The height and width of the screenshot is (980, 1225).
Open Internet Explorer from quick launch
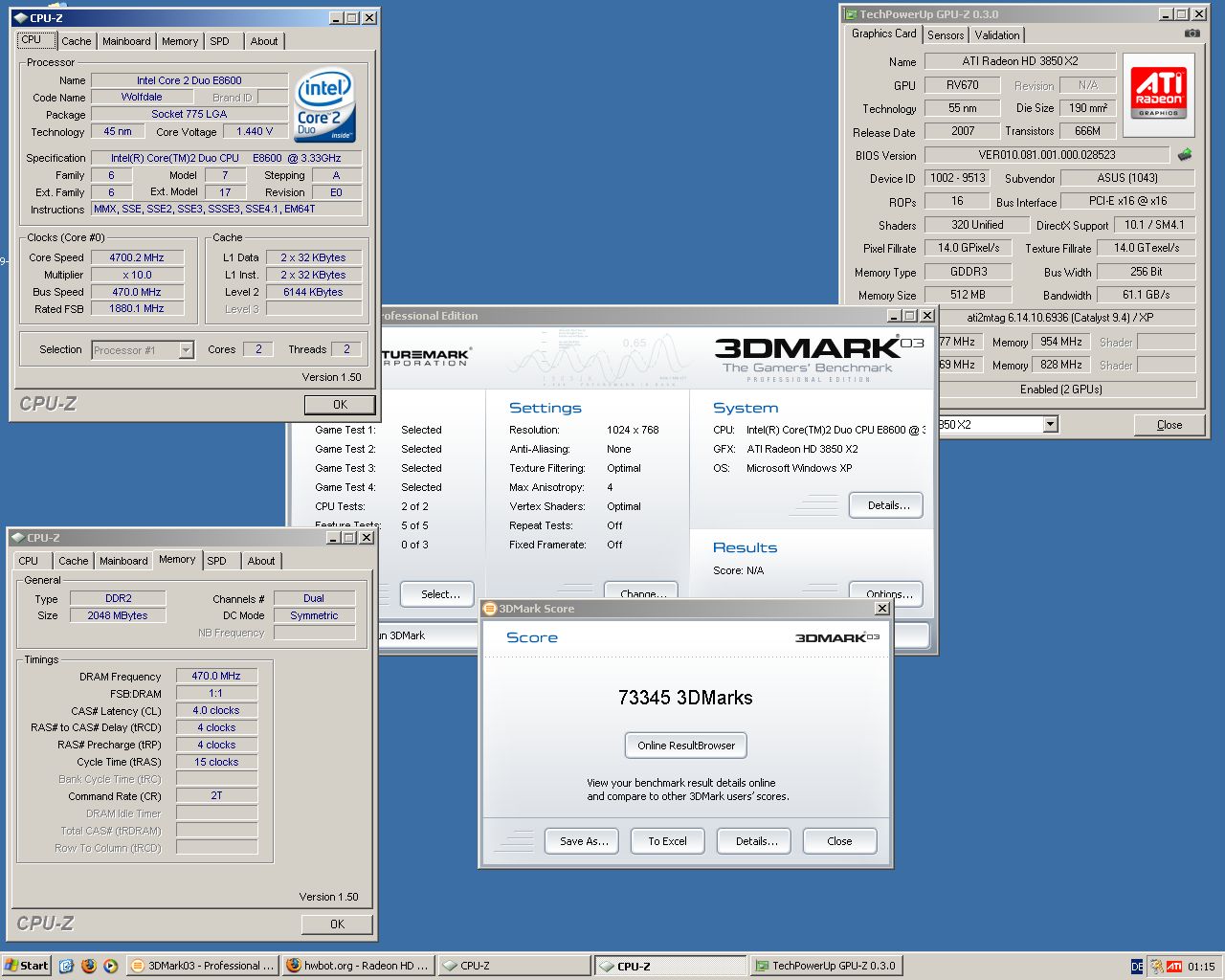(66, 966)
